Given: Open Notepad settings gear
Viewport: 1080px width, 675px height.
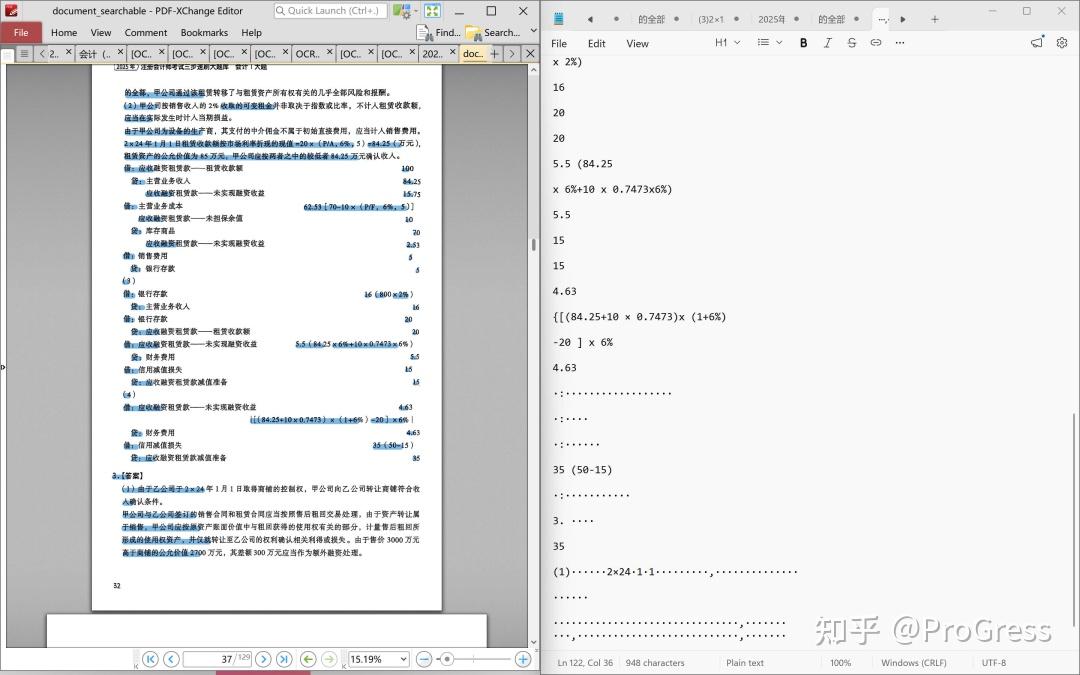Looking at the screenshot, I should pos(1062,43).
